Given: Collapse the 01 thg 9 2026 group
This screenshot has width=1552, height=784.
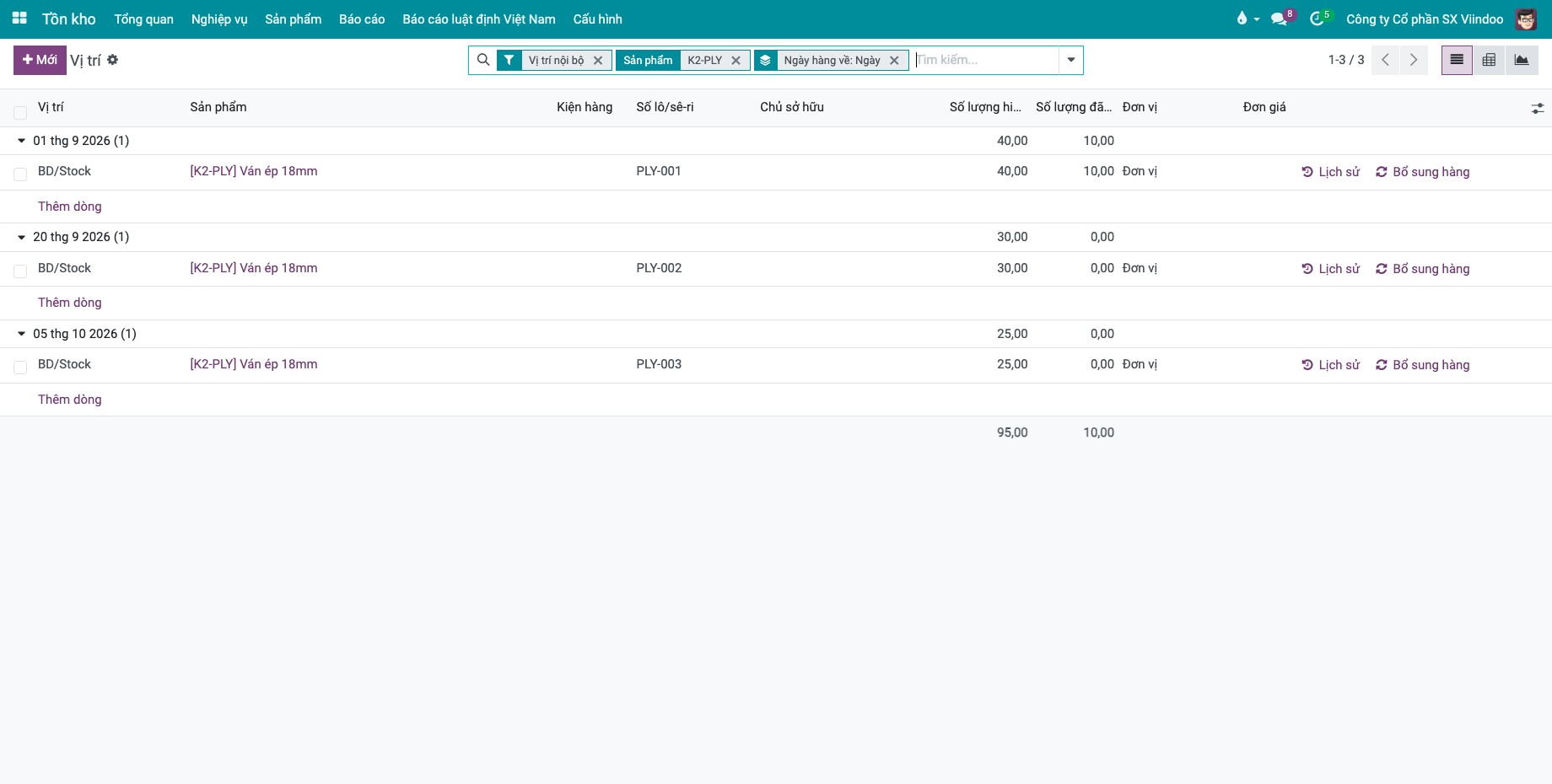Looking at the screenshot, I should click(22, 141).
